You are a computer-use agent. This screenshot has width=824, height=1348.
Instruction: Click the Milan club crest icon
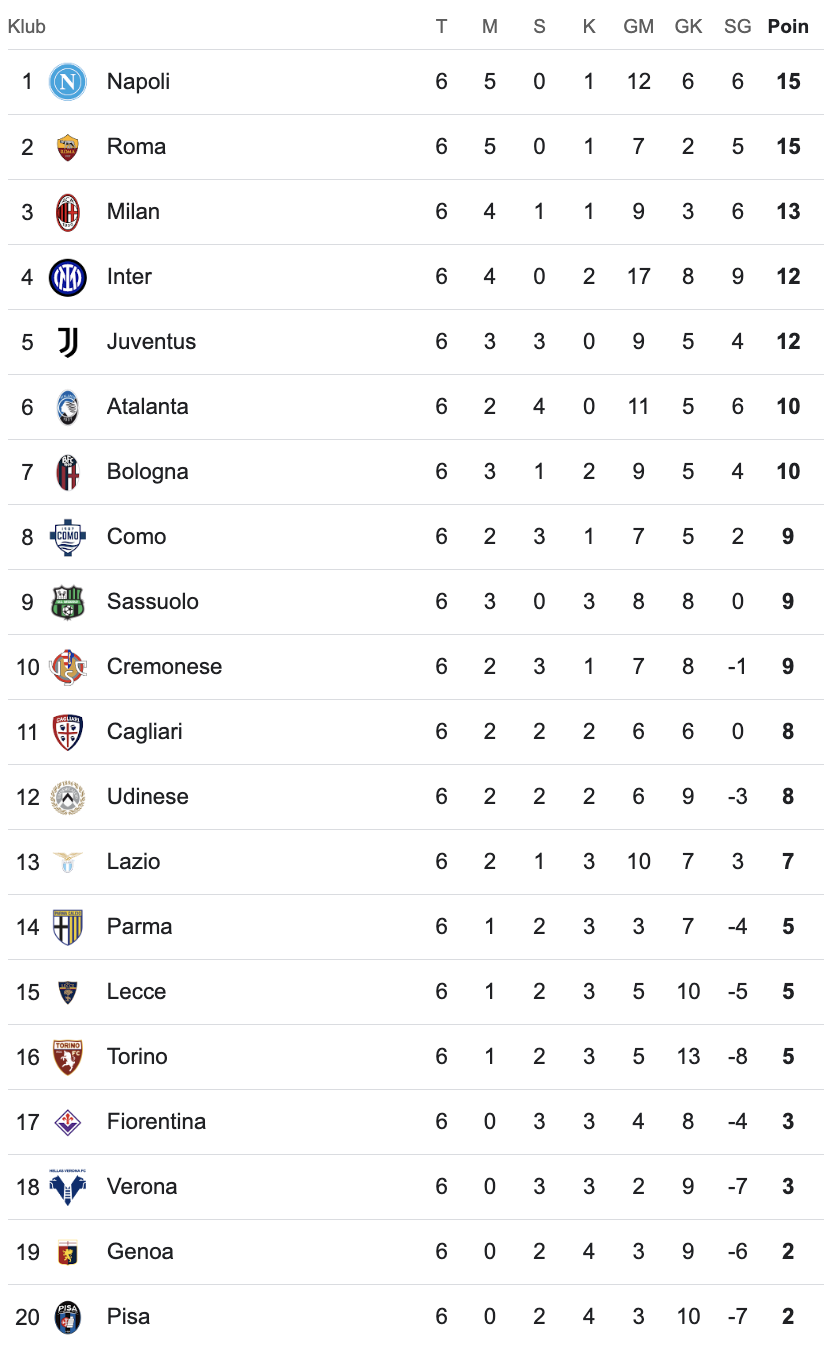pos(68,212)
